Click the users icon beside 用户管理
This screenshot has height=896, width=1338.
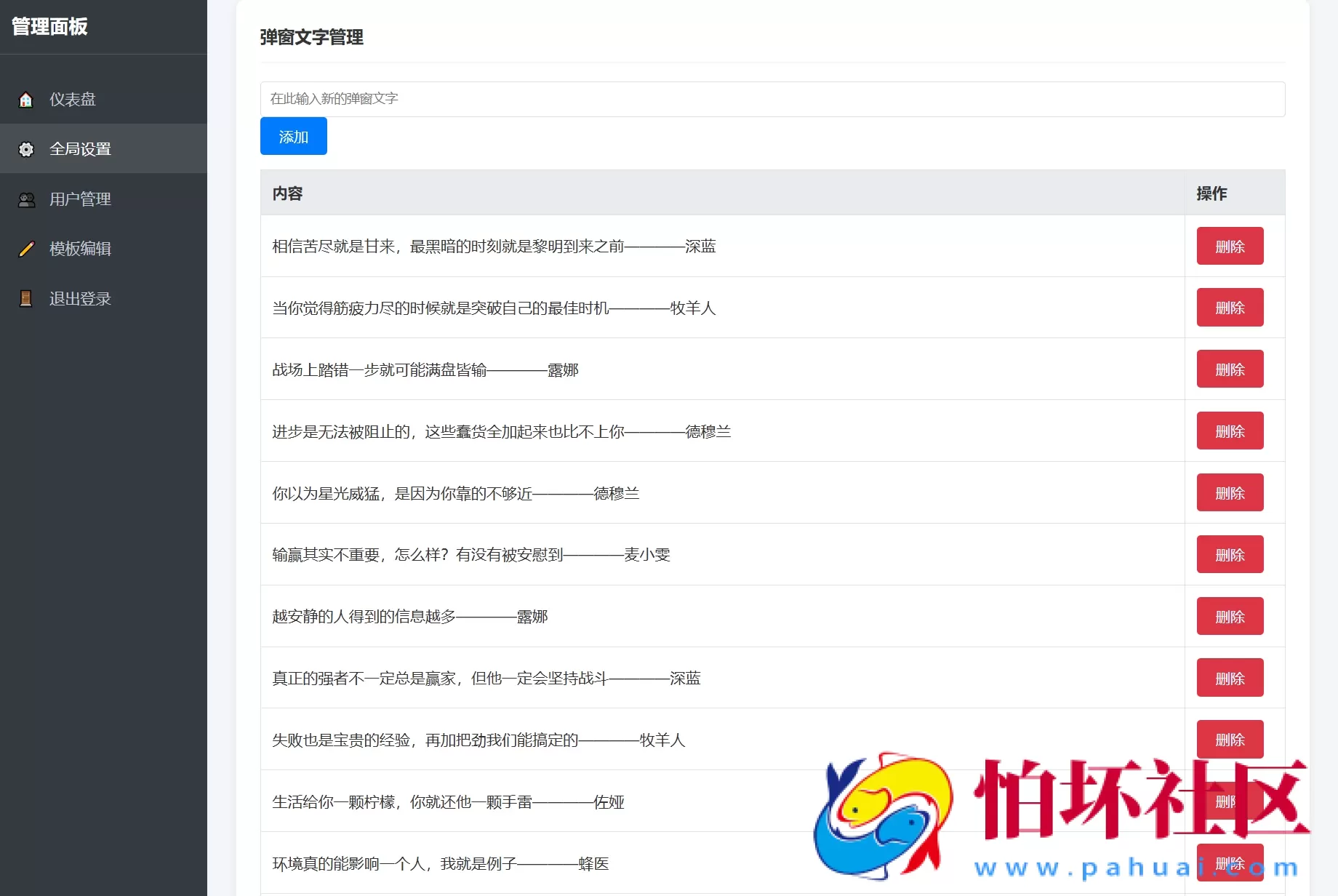coord(26,199)
